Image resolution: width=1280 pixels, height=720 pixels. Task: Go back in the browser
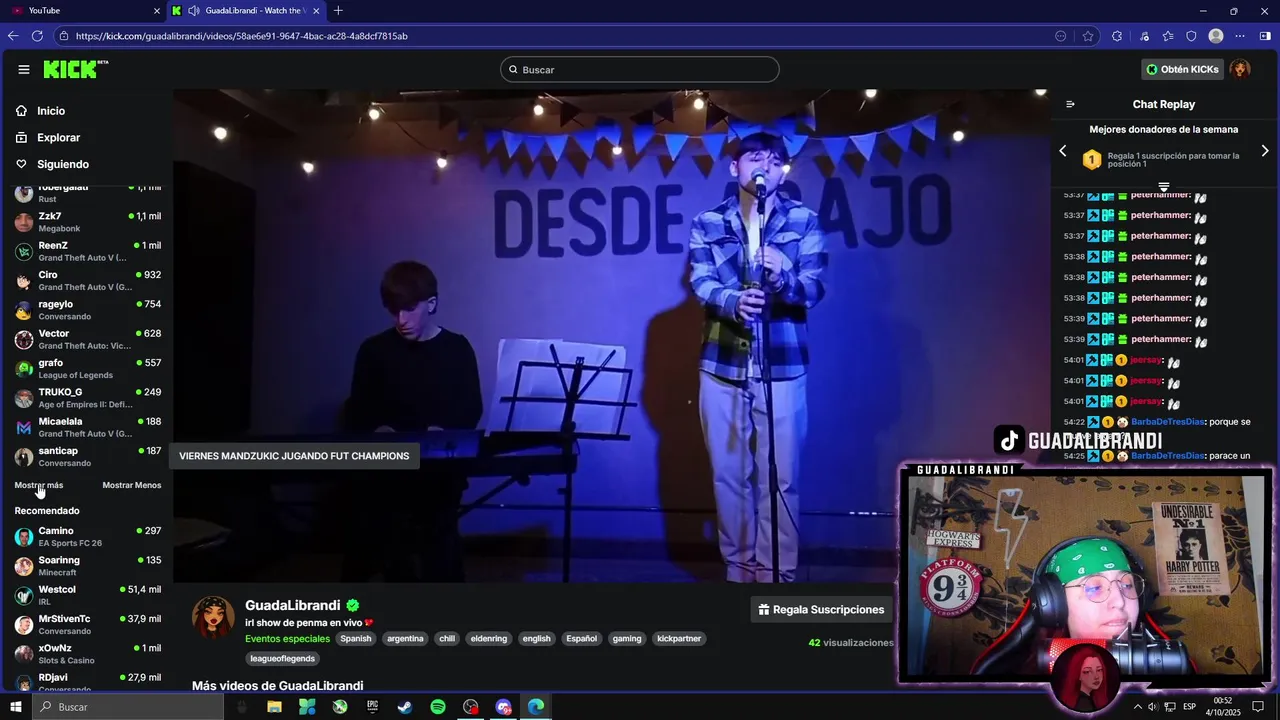[x=13, y=36]
